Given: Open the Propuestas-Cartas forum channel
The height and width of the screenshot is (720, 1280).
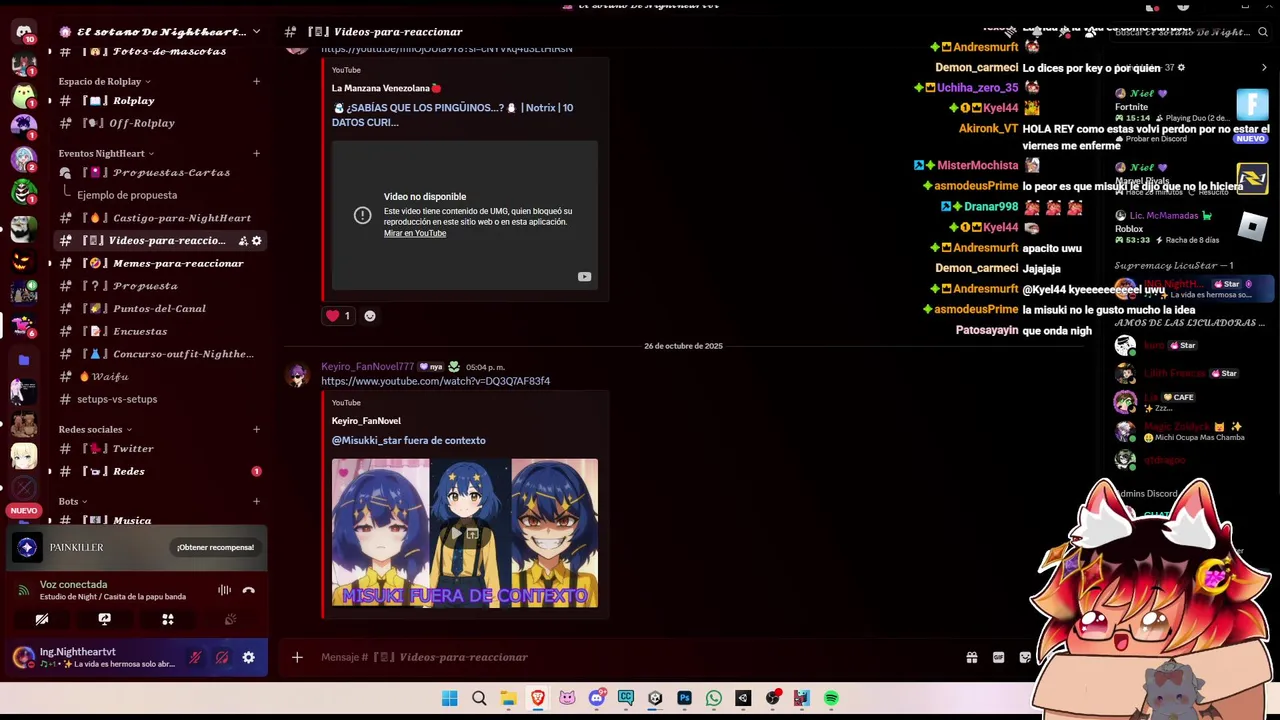Looking at the screenshot, I should coord(160,172).
